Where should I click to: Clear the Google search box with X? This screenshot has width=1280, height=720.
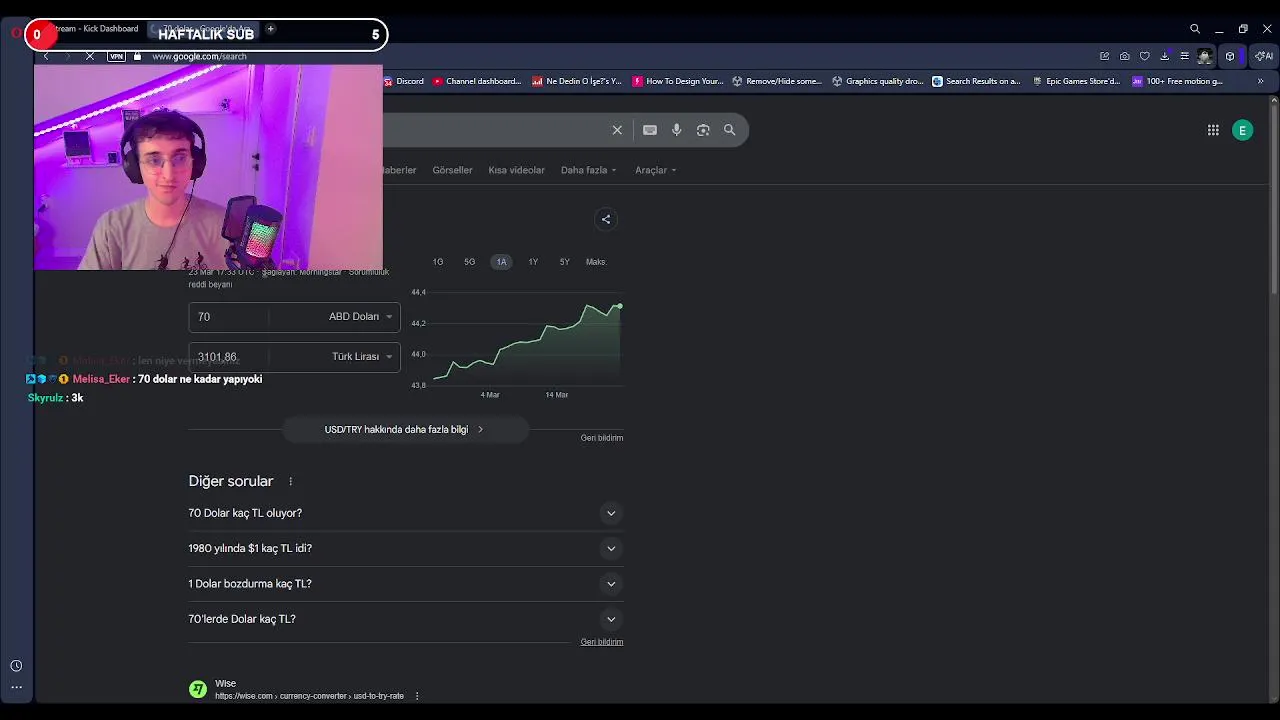617,130
